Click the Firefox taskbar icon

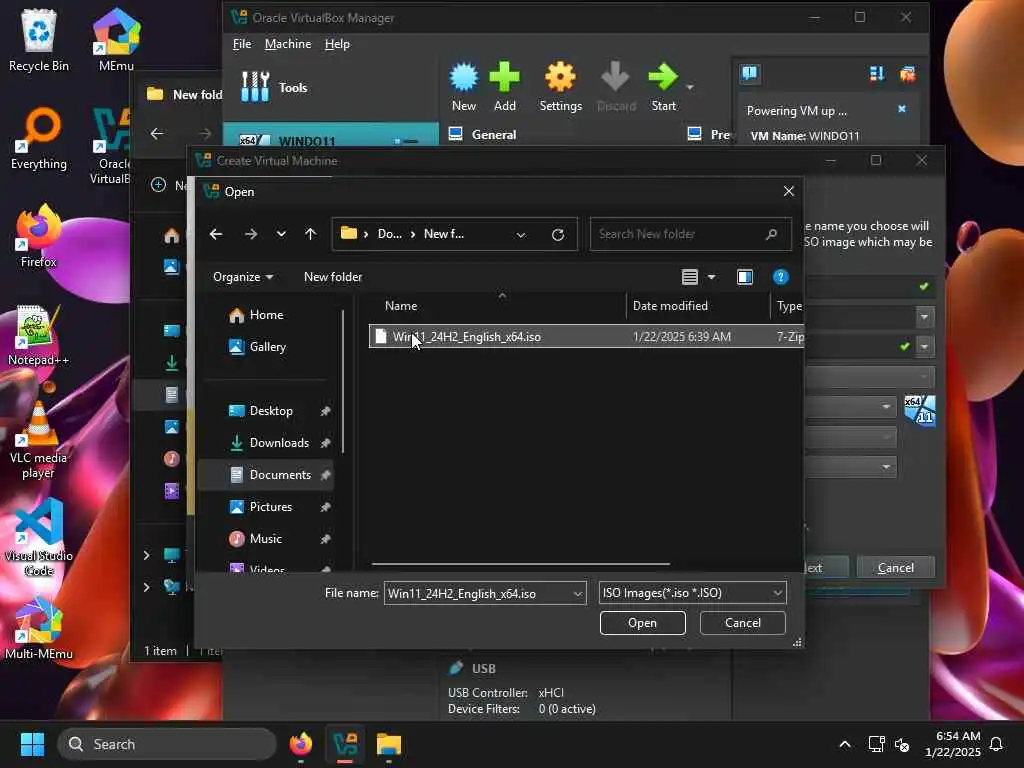(x=300, y=744)
